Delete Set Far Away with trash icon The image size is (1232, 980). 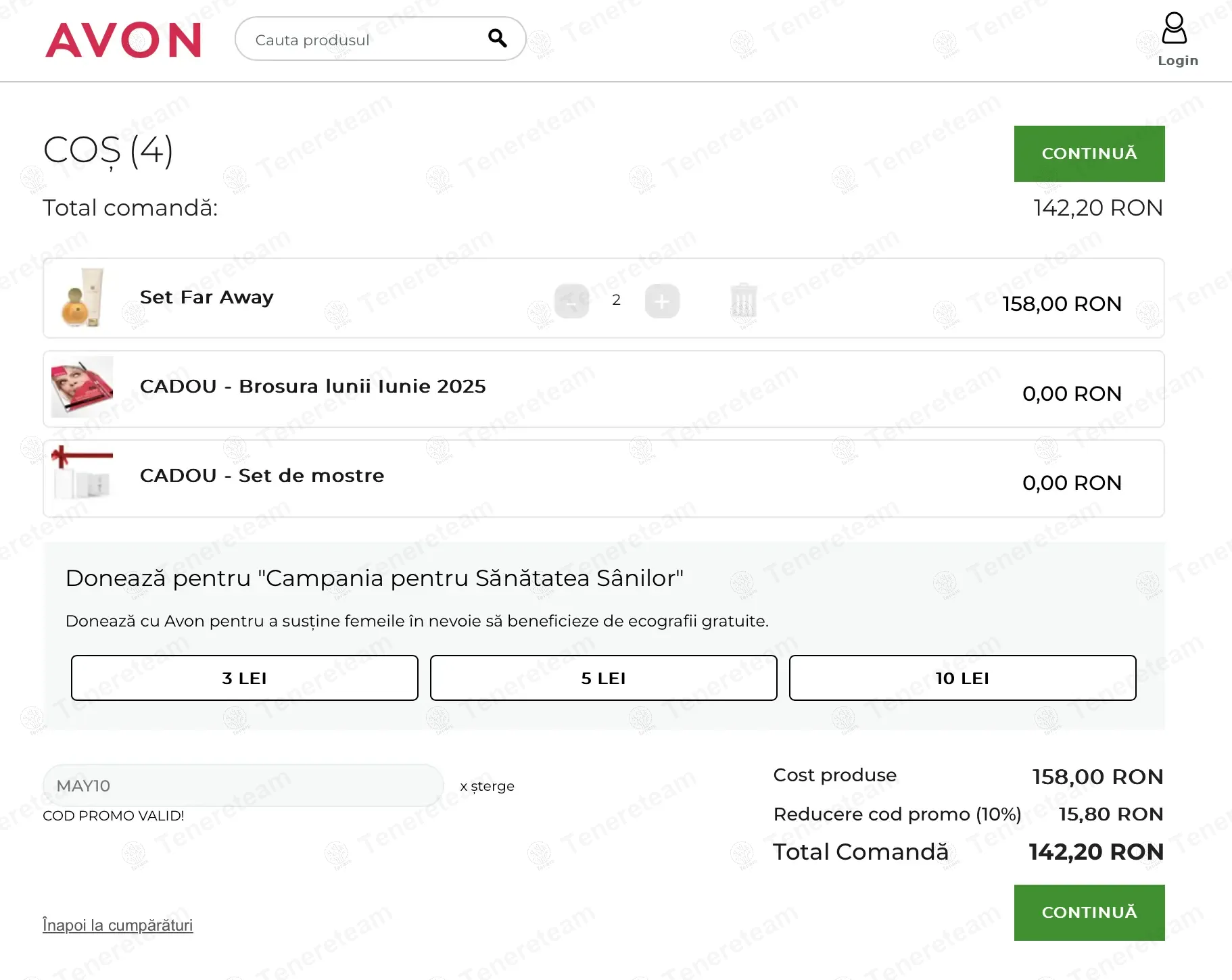coord(744,301)
